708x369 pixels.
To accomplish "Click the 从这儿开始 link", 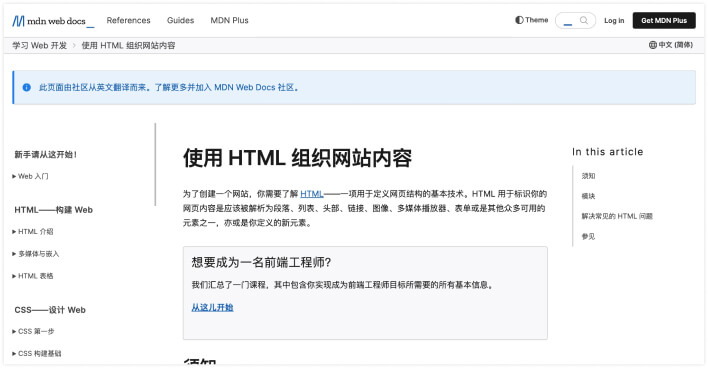I will click(x=212, y=308).
